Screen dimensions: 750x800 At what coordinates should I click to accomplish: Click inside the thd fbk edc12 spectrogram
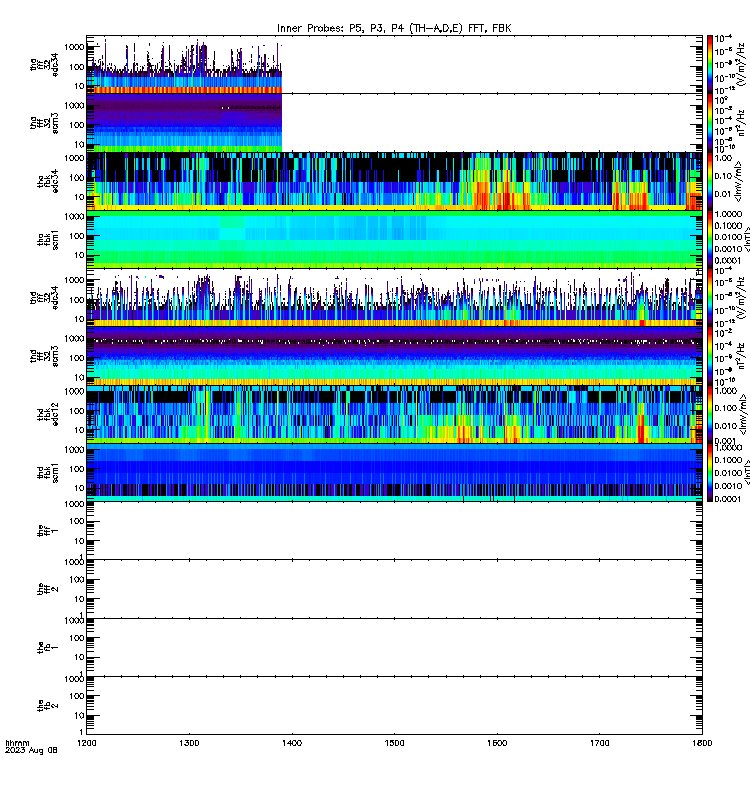[x=394, y=414]
